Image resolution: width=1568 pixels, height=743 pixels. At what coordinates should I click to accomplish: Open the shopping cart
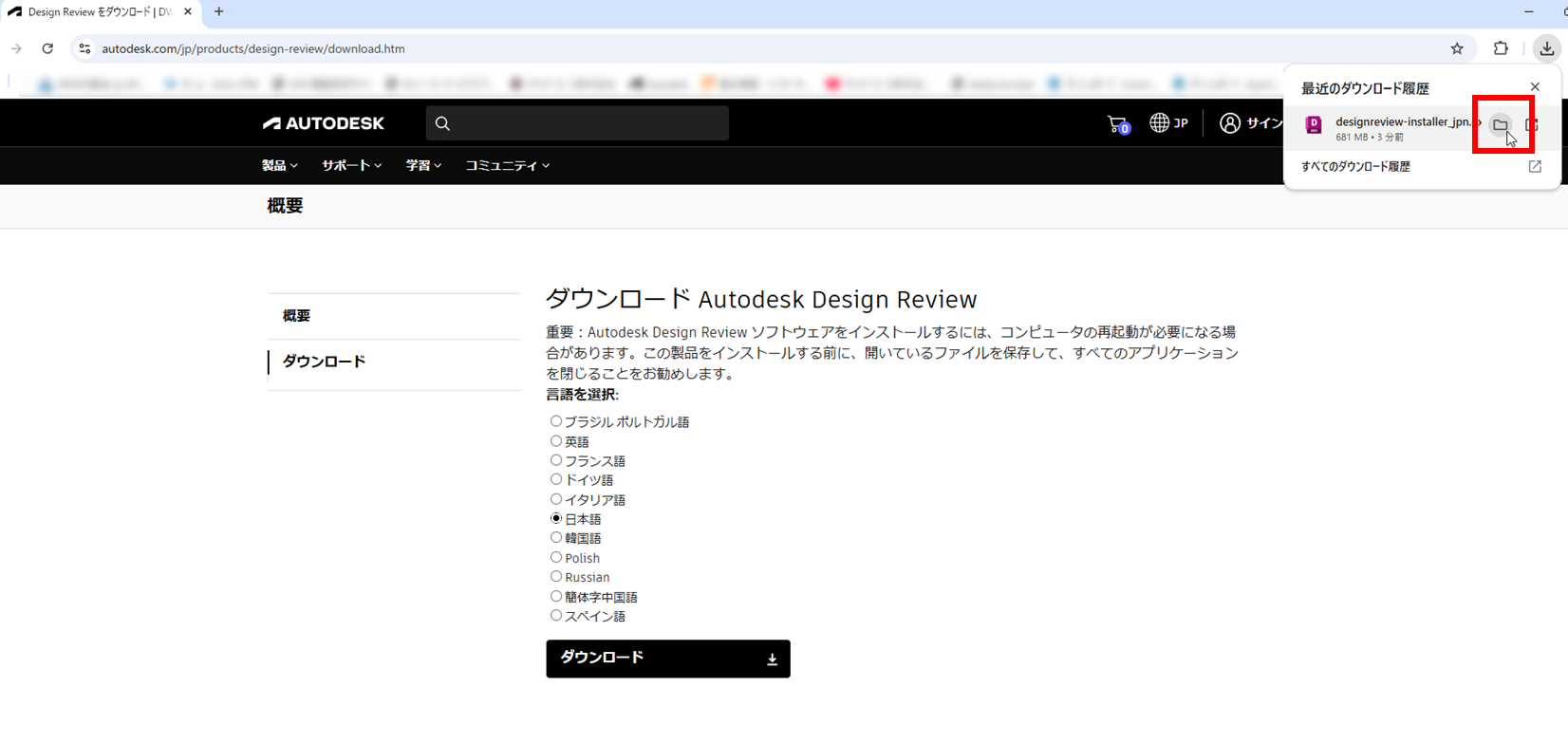coord(1118,123)
